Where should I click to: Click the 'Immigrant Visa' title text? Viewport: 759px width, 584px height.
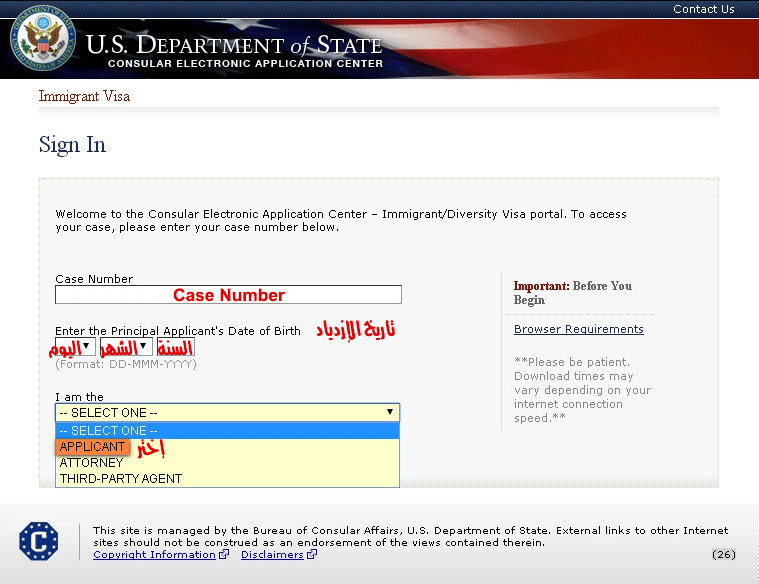[x=84, y=96]
